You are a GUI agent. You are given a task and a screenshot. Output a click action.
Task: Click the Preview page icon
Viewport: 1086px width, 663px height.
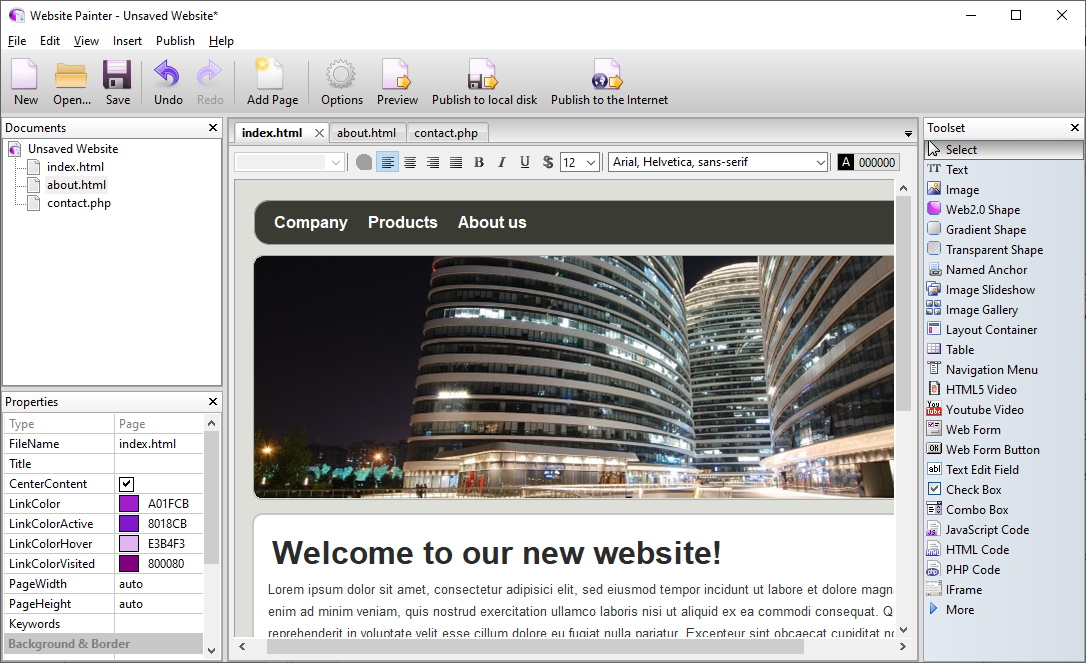397,74
